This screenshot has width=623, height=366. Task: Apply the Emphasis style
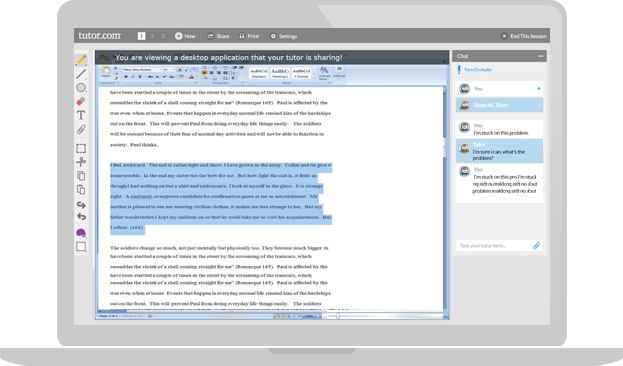[259, 73]
